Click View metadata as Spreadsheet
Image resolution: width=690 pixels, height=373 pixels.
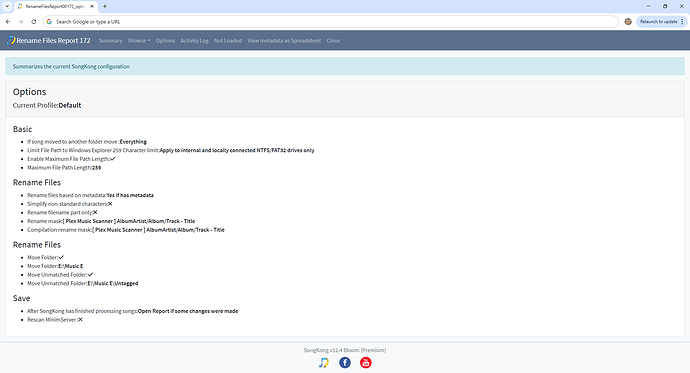click(284, 40)
